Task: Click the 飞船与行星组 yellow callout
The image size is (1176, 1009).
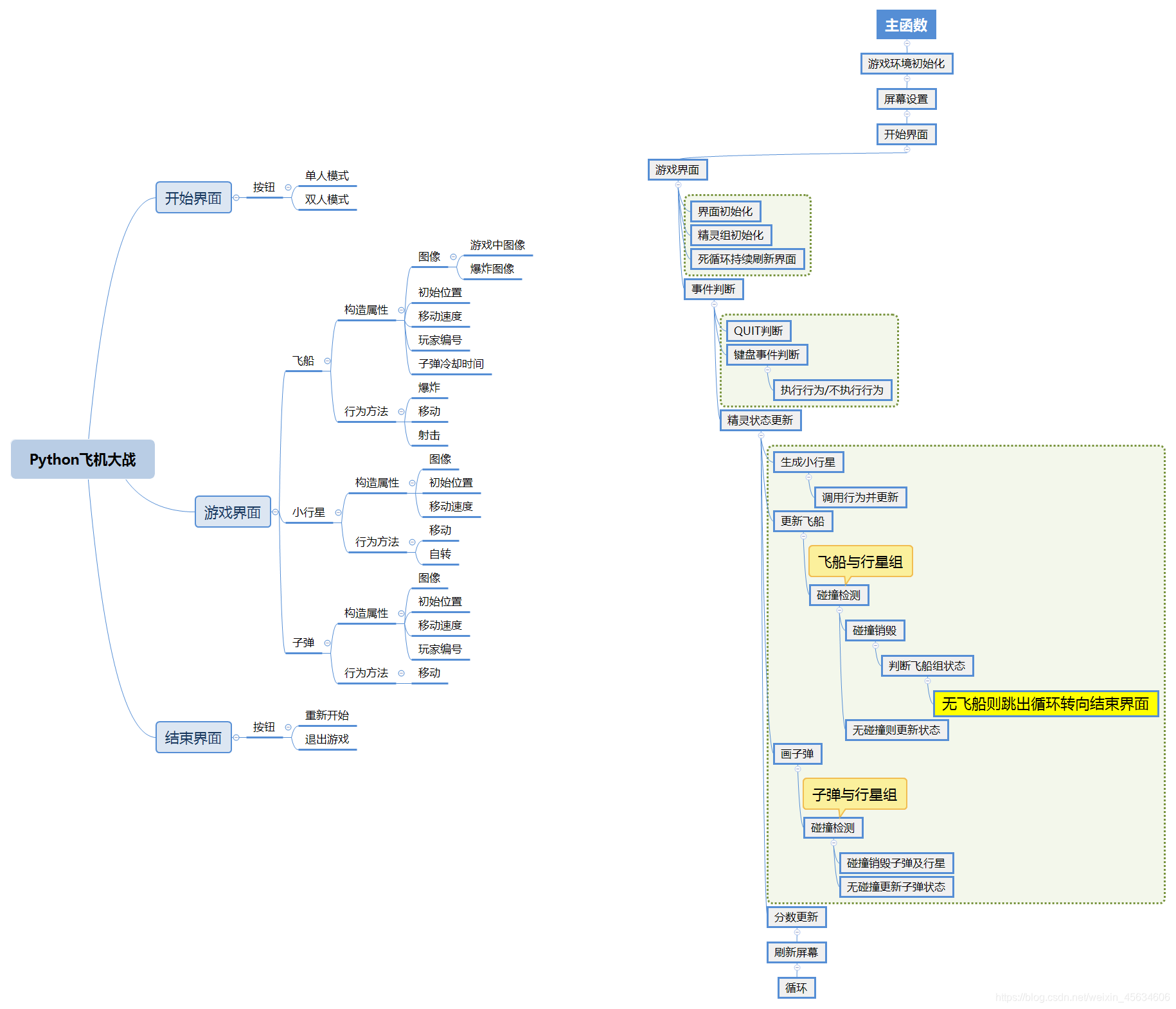Action: [x=860, y=562]
